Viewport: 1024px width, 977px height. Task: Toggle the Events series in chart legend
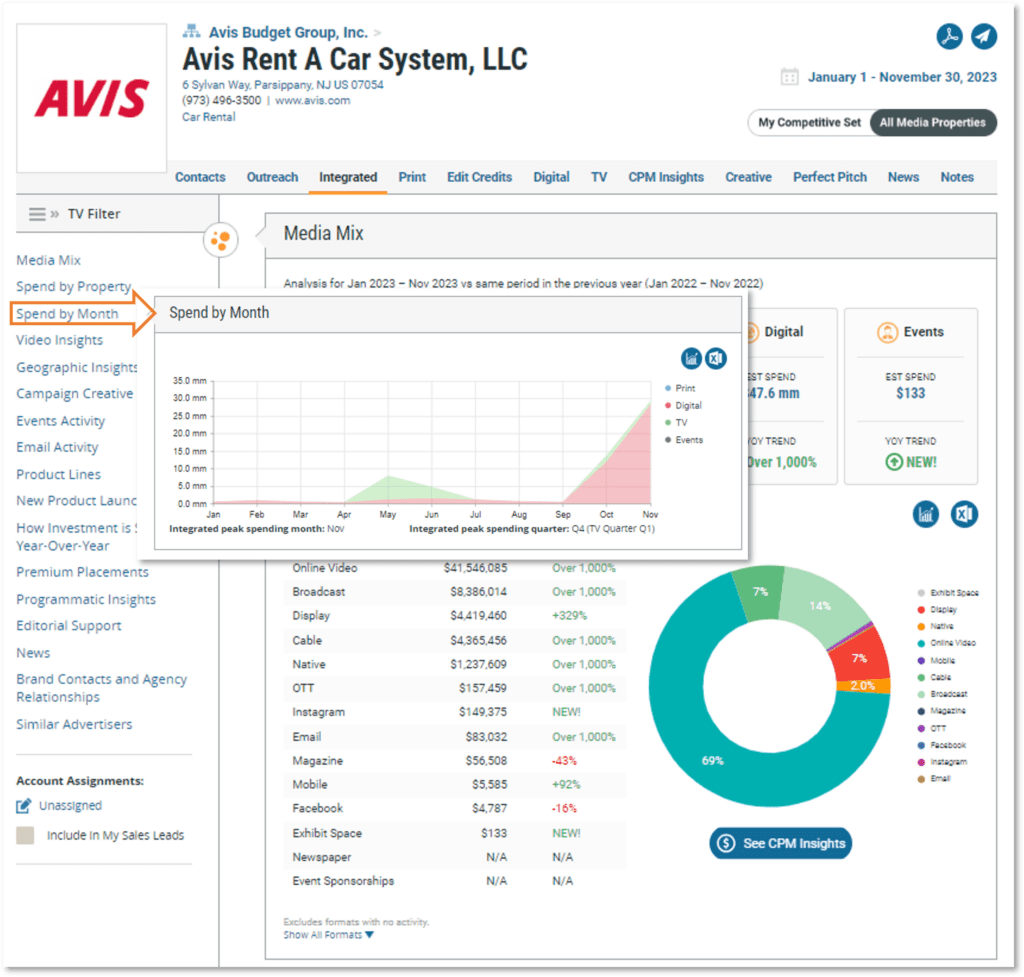coord(684,440)
